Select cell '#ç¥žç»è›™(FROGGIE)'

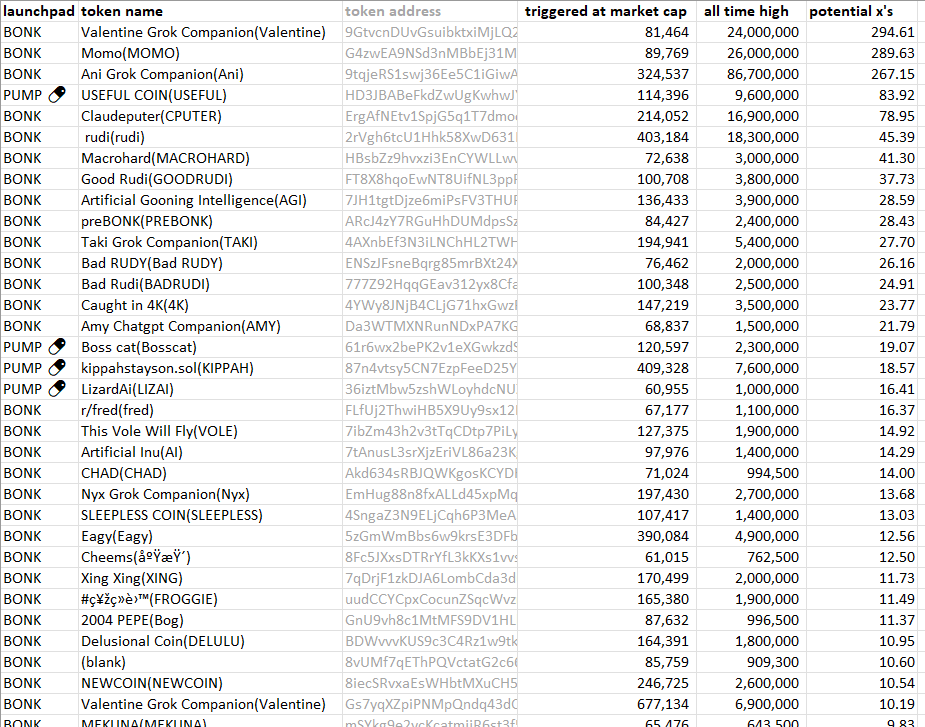click(210, 600)
